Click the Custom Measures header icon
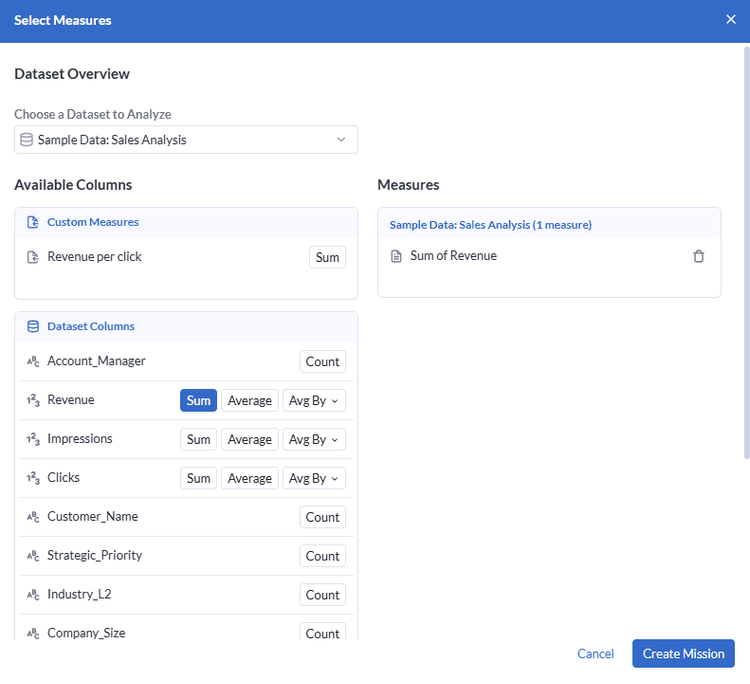 pyautogui.click(x=33, y=222)
